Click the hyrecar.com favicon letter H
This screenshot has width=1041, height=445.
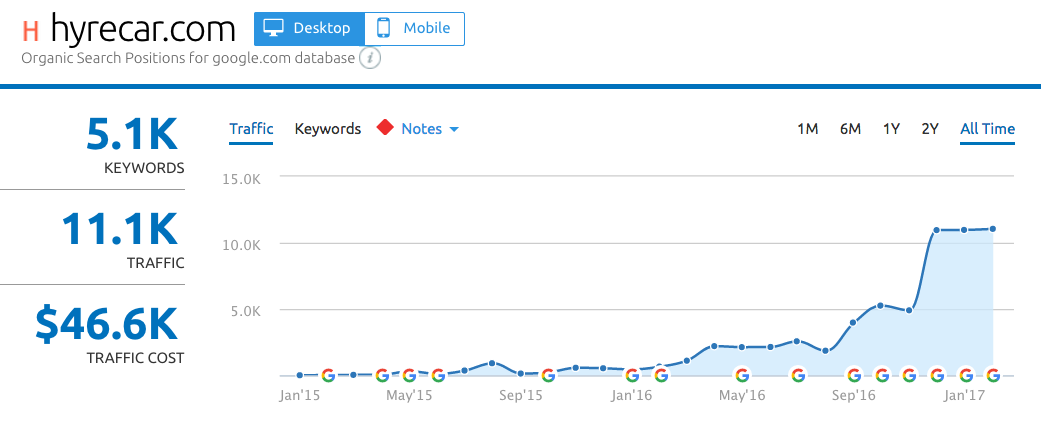(31, 31)
